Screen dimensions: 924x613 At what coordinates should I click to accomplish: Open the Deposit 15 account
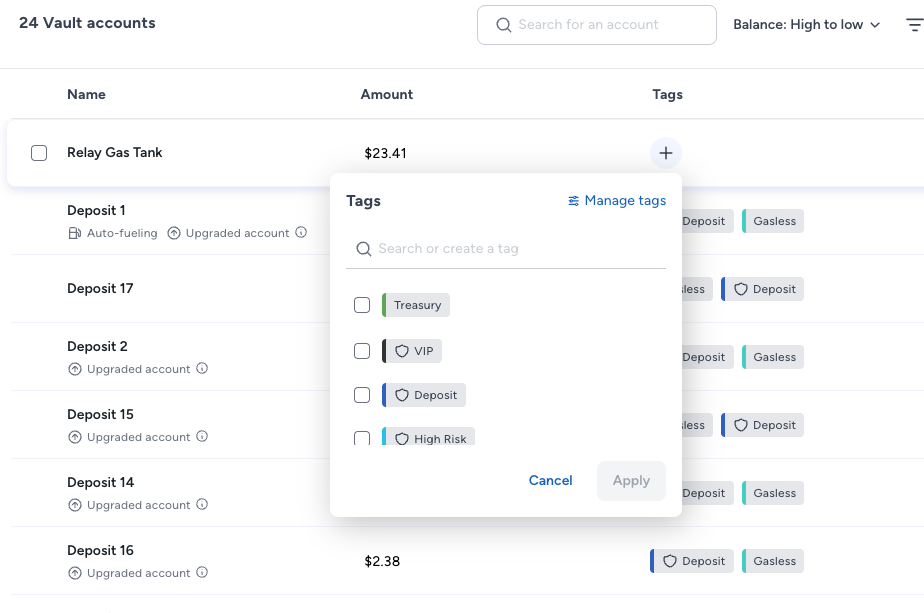(x=100, y=415)
